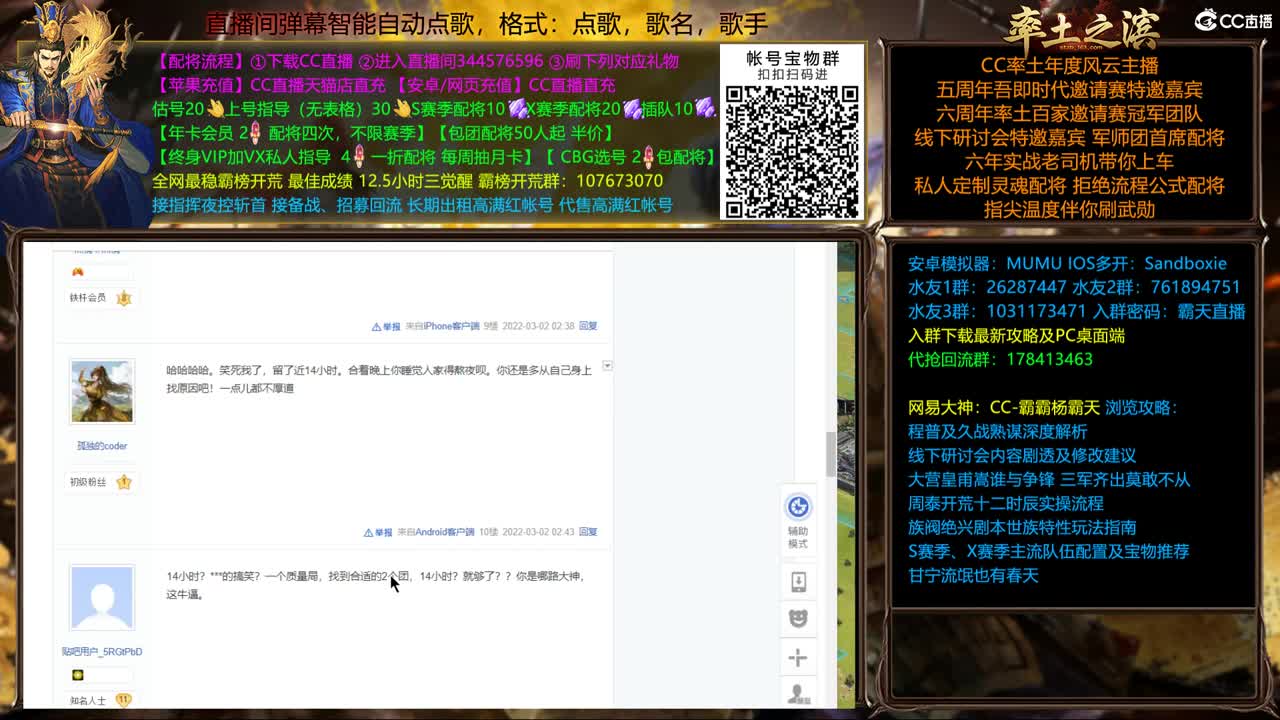The image size is (1280, 720).
Task: Open the iPhone客户端 link on 9楼
Action: (451, 326)
